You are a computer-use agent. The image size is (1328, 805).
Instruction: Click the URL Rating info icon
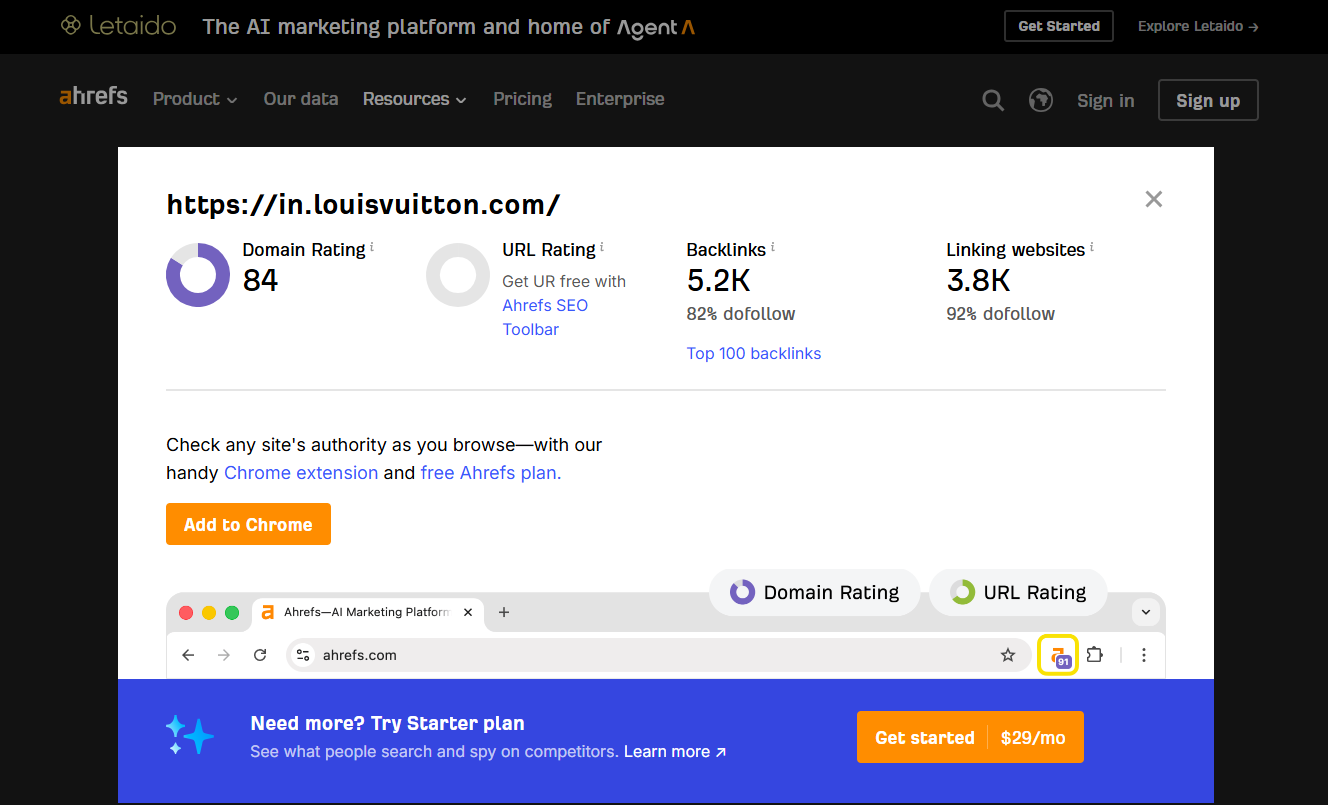pos(602,246)
